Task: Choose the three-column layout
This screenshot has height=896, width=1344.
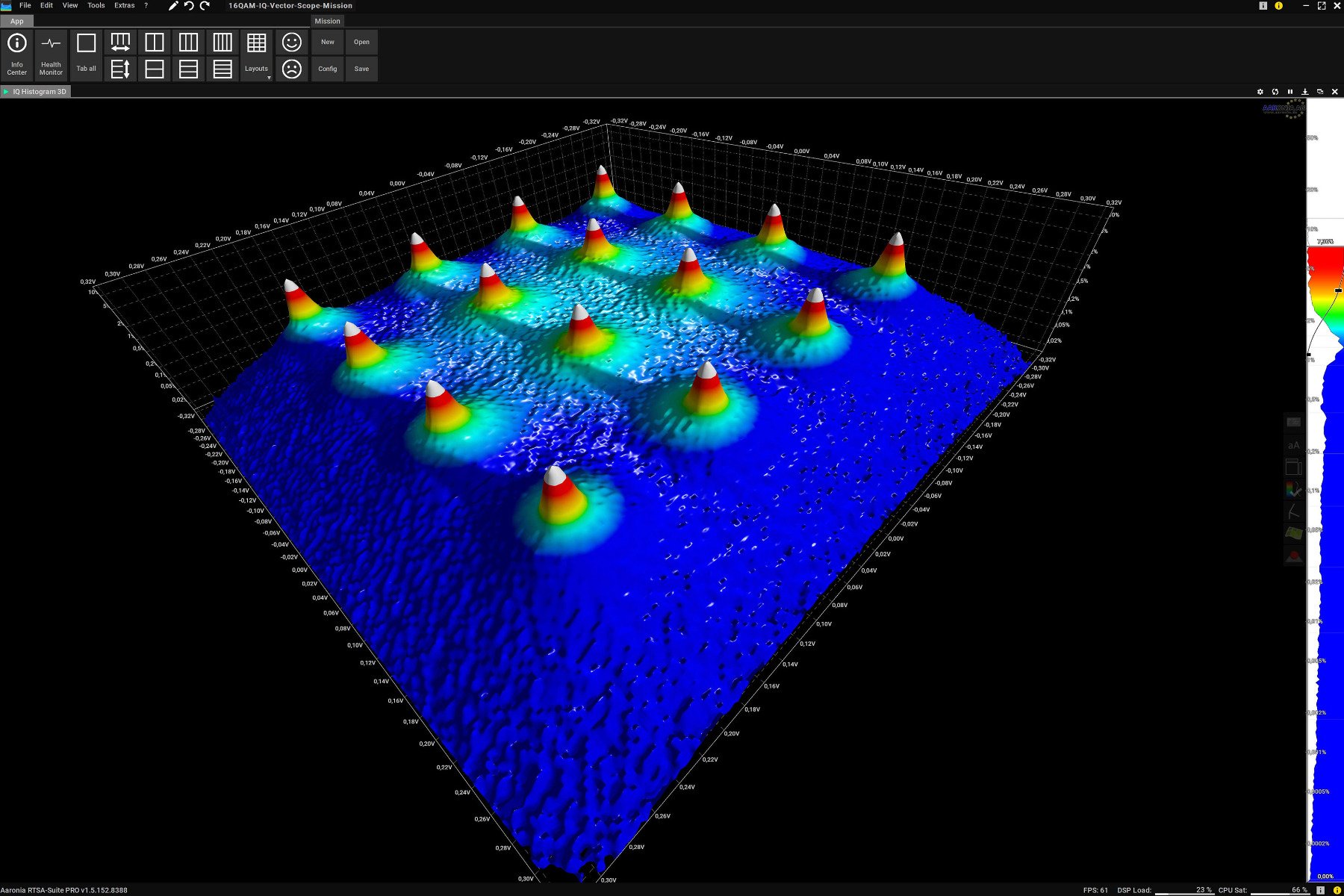Action: point(188,42)
